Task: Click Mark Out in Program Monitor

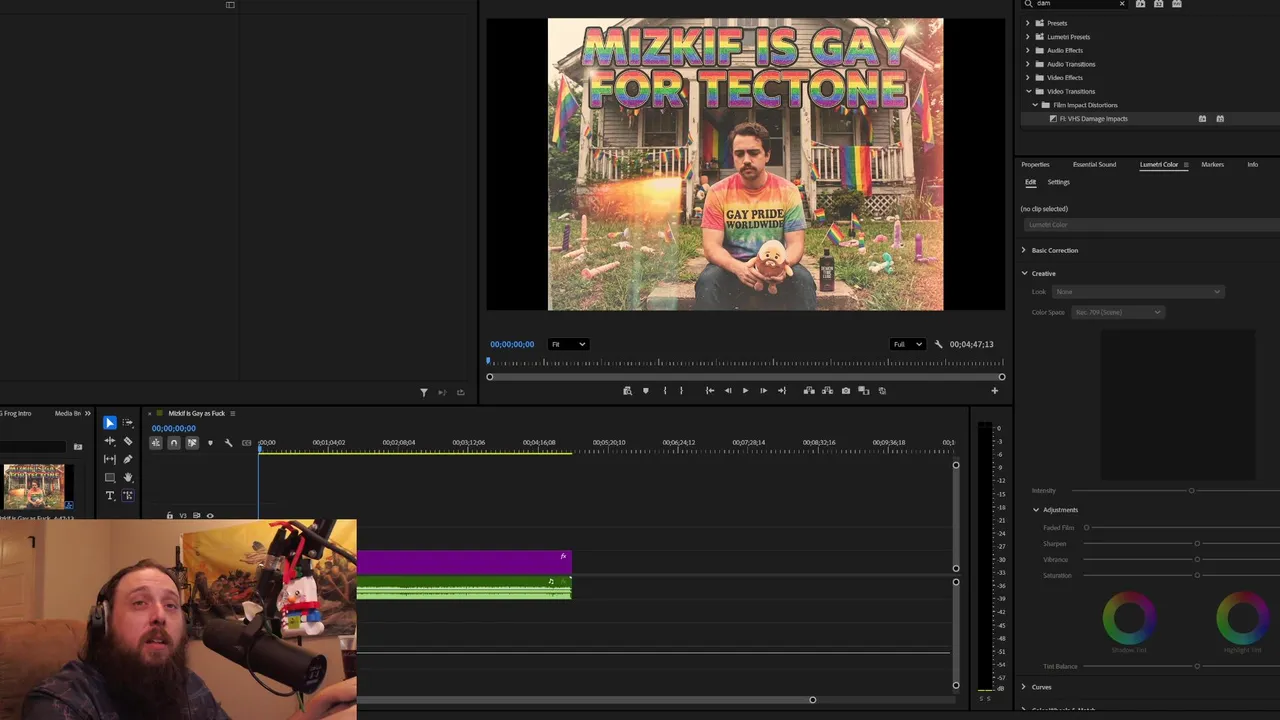Action: point(681,391)
